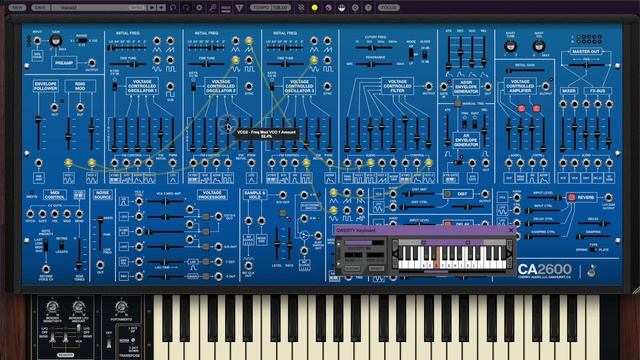The width and height of the screenshot is (640, 360).
Task: Click the redo arrow in the top toolbar
Action: [x=186, y=7]
